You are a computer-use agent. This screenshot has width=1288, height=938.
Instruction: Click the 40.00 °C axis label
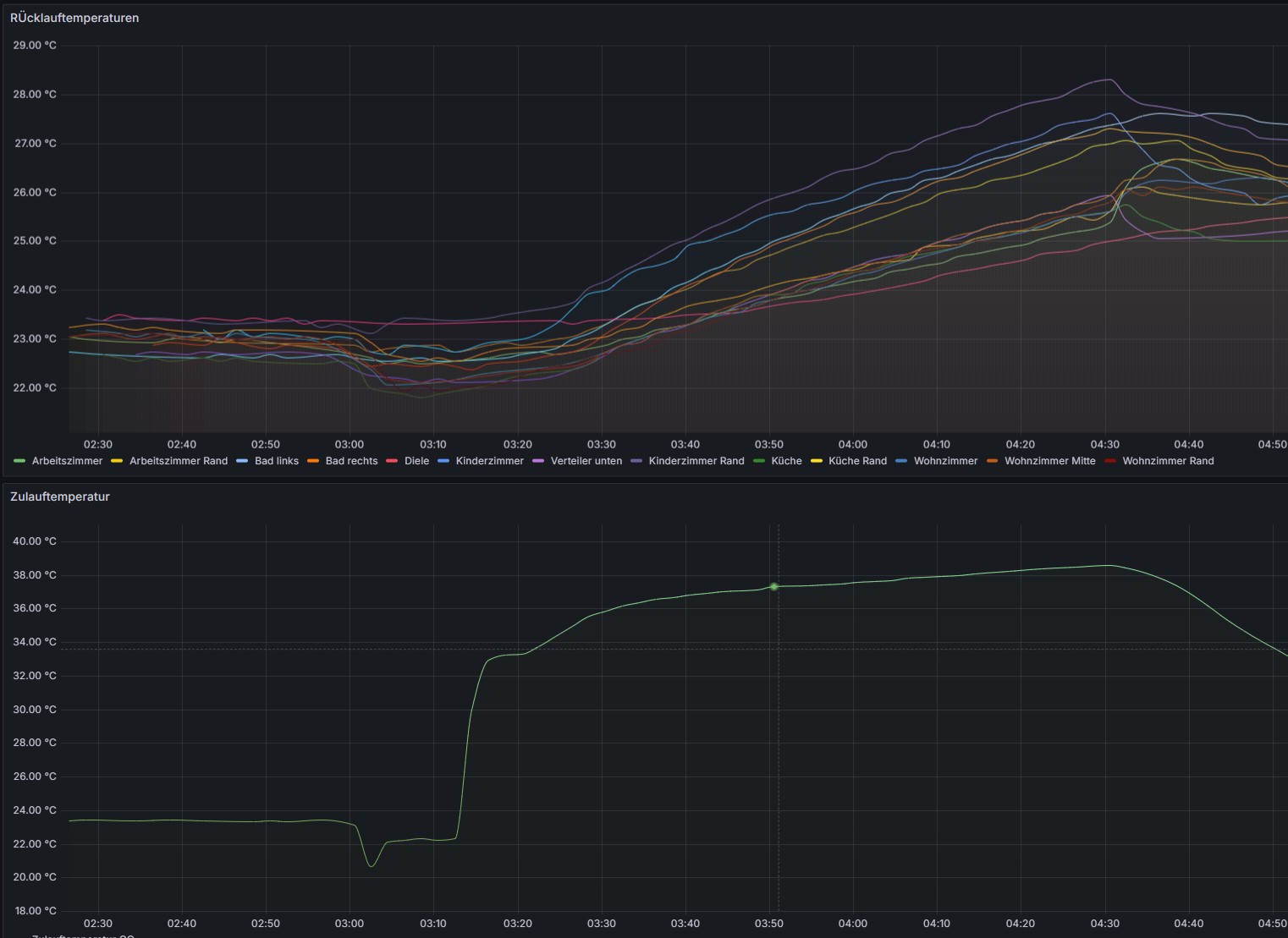click(x=35, y=541)
